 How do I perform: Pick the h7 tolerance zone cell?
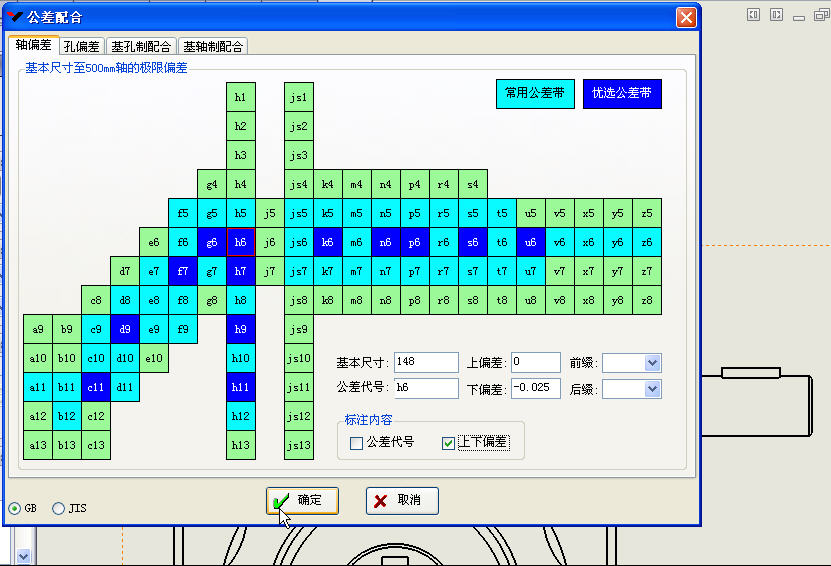click(x=240, y=271)
